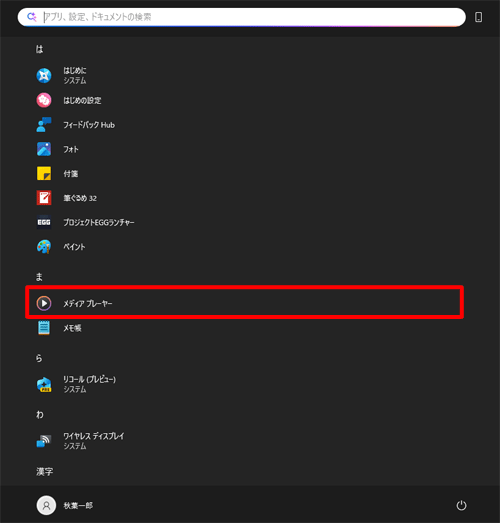500x523 pixels.
Task: Click the power button icon
Action: pyautogui.click(x=461, y=505)
